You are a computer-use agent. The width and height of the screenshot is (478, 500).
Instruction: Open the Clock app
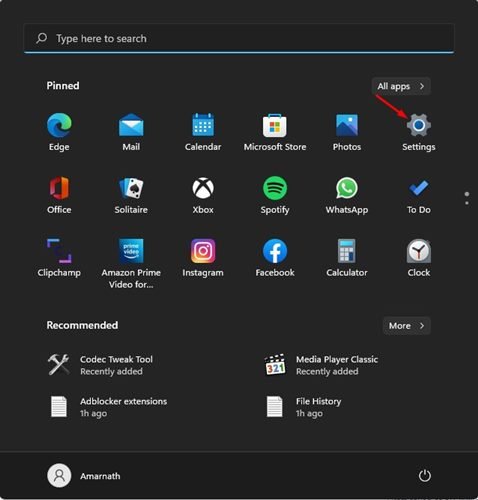(418, 258)
